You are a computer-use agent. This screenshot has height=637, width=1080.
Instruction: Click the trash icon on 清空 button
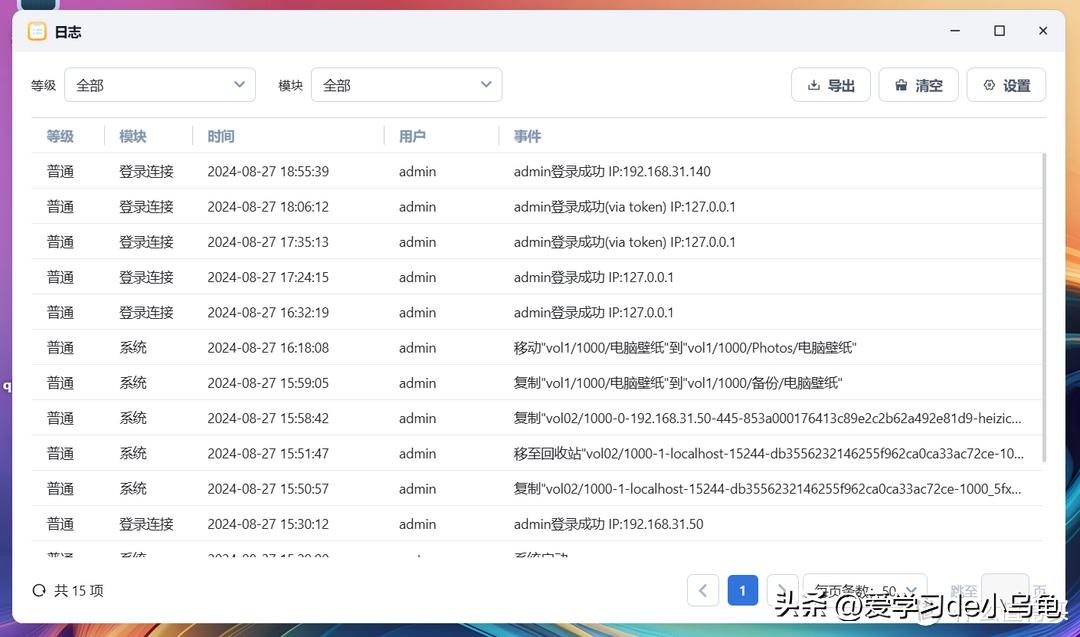click(x=901, y=86)
